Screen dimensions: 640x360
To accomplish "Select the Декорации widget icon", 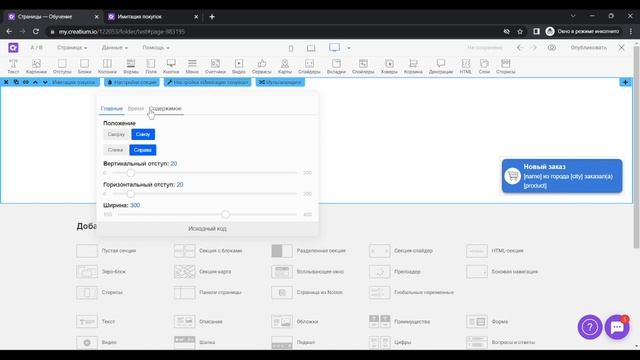I will (x=441, y=66).
